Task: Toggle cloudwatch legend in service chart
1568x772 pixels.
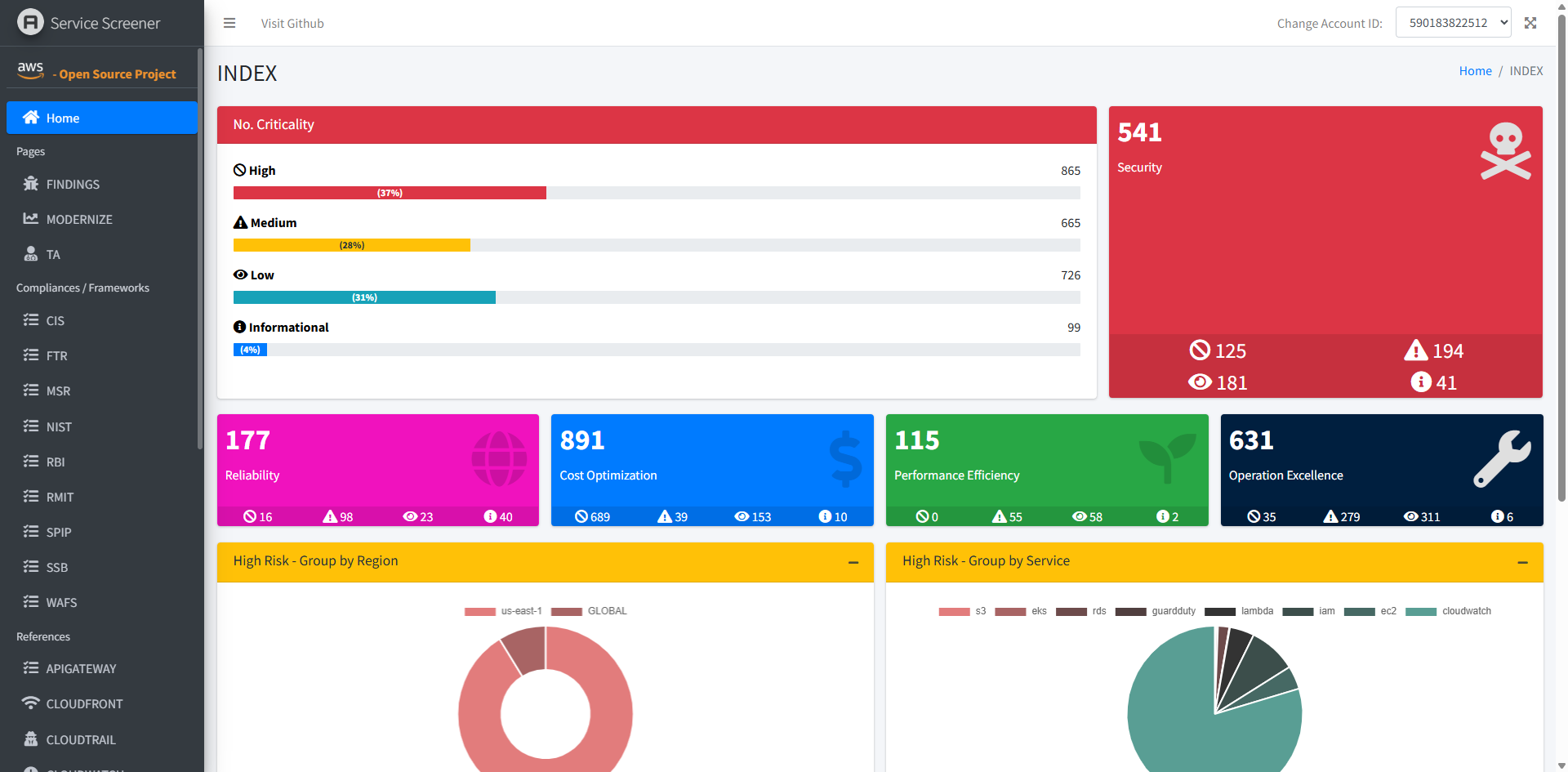Action: [x=1448, y=611]
